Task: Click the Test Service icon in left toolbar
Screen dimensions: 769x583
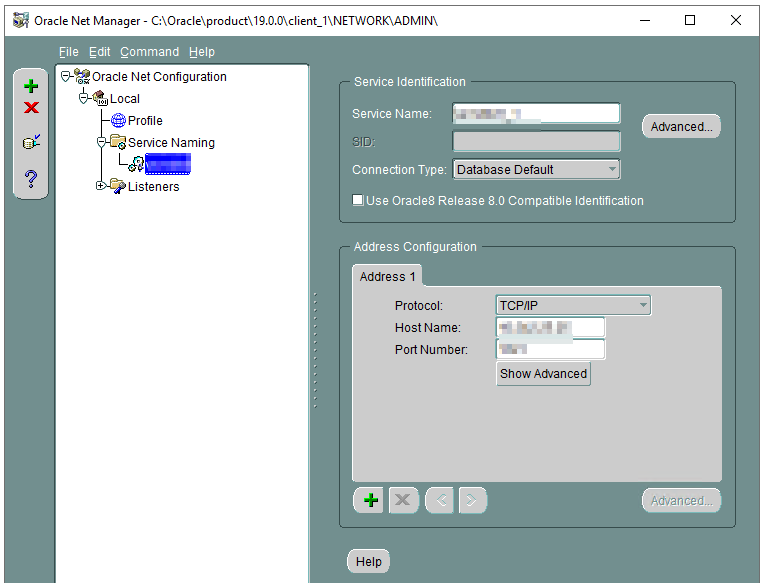Action: tap(31, 142)
